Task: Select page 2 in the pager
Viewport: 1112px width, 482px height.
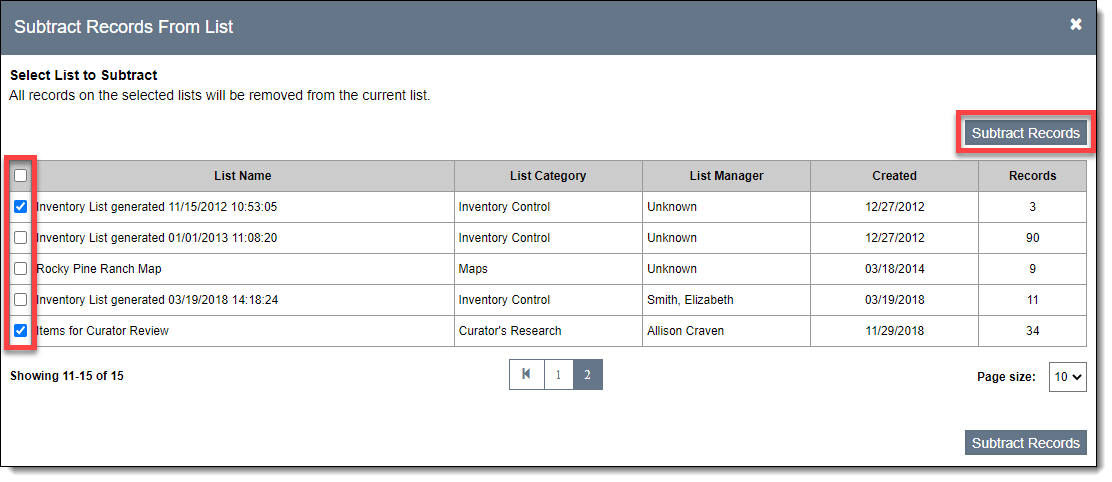Action: point(587,375)
